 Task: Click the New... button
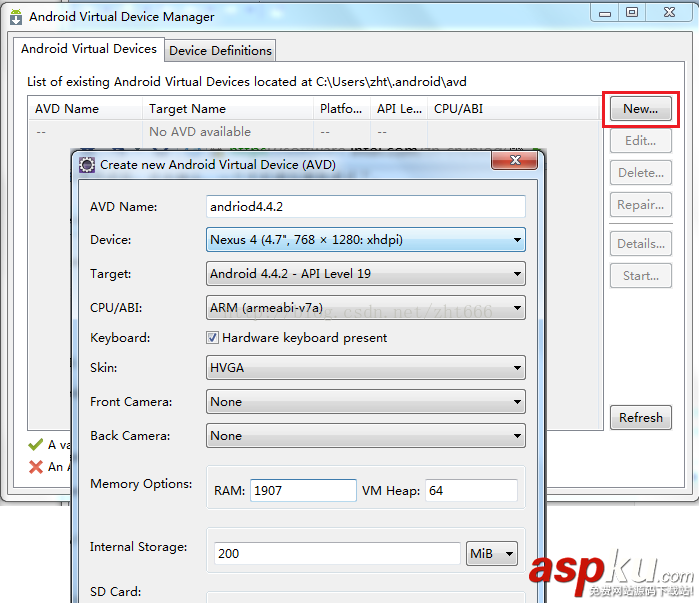[641, 109]
